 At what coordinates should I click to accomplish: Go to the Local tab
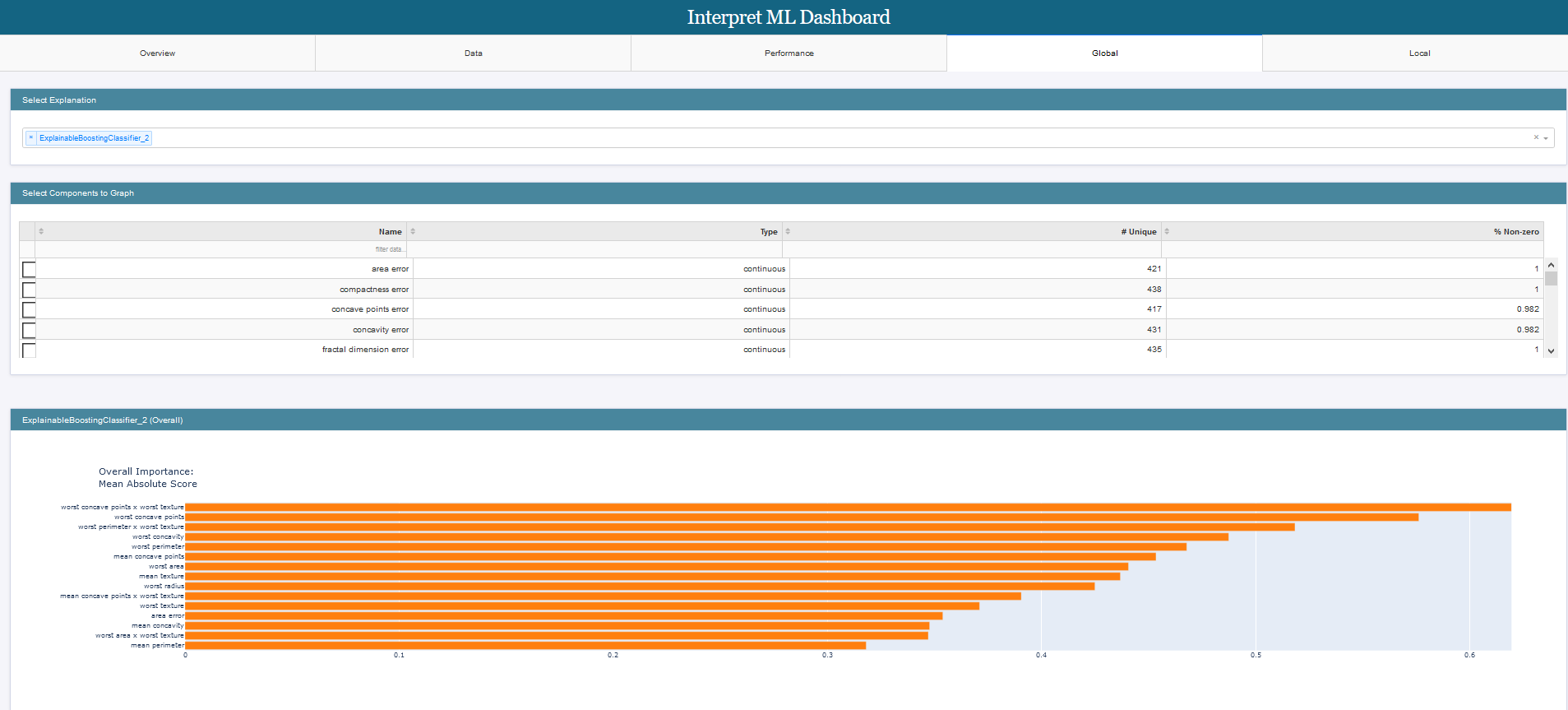(1419, 53)
